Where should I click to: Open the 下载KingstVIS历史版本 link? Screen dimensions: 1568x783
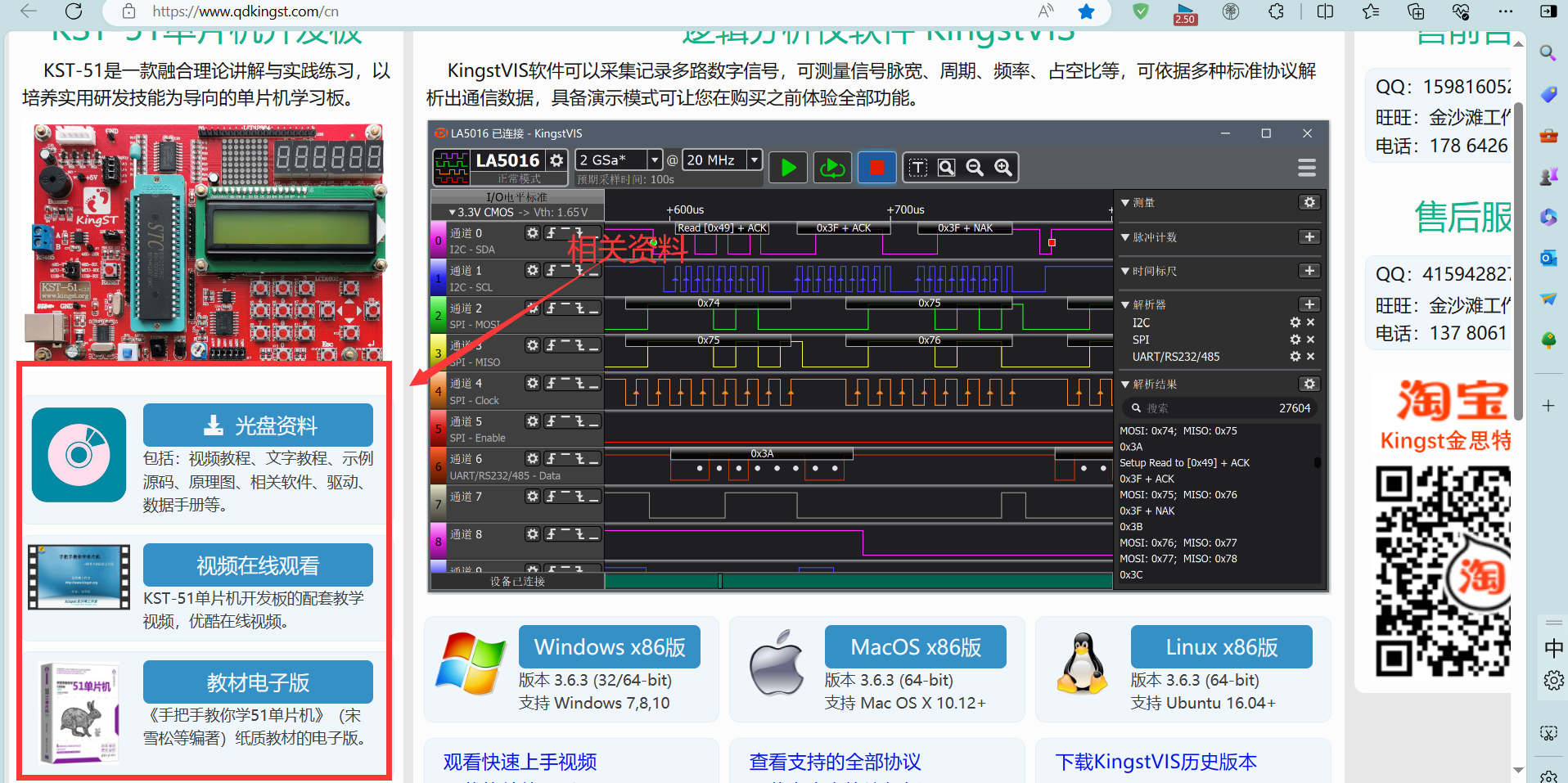[x=1156, y=762]
